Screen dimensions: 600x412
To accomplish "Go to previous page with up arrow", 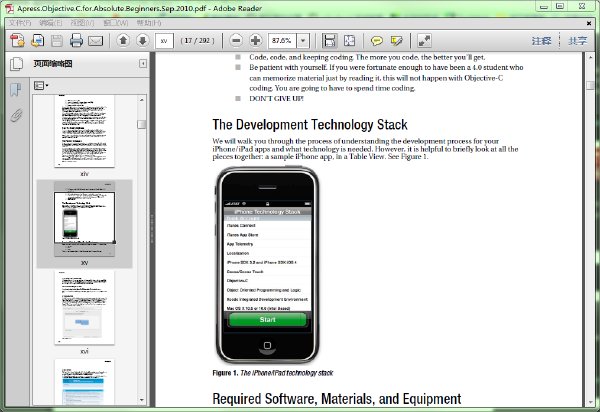I will 123,40.
